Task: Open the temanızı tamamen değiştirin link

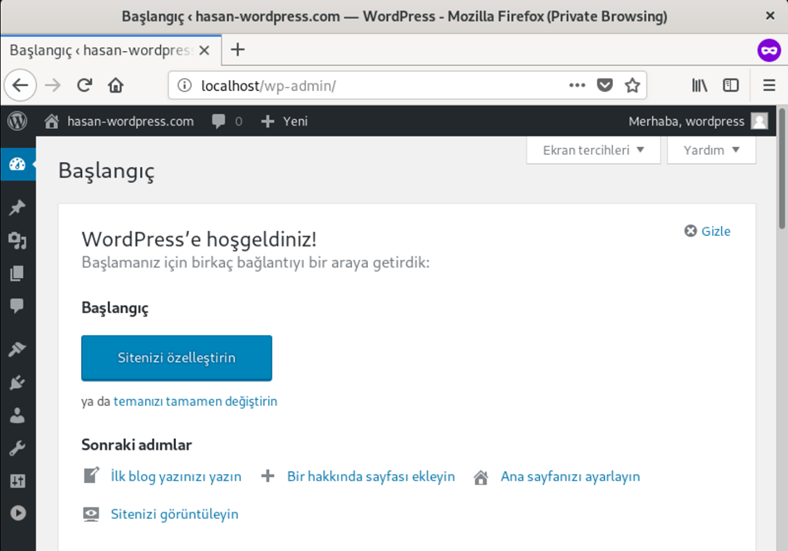Action: click(x=195, y=401)
